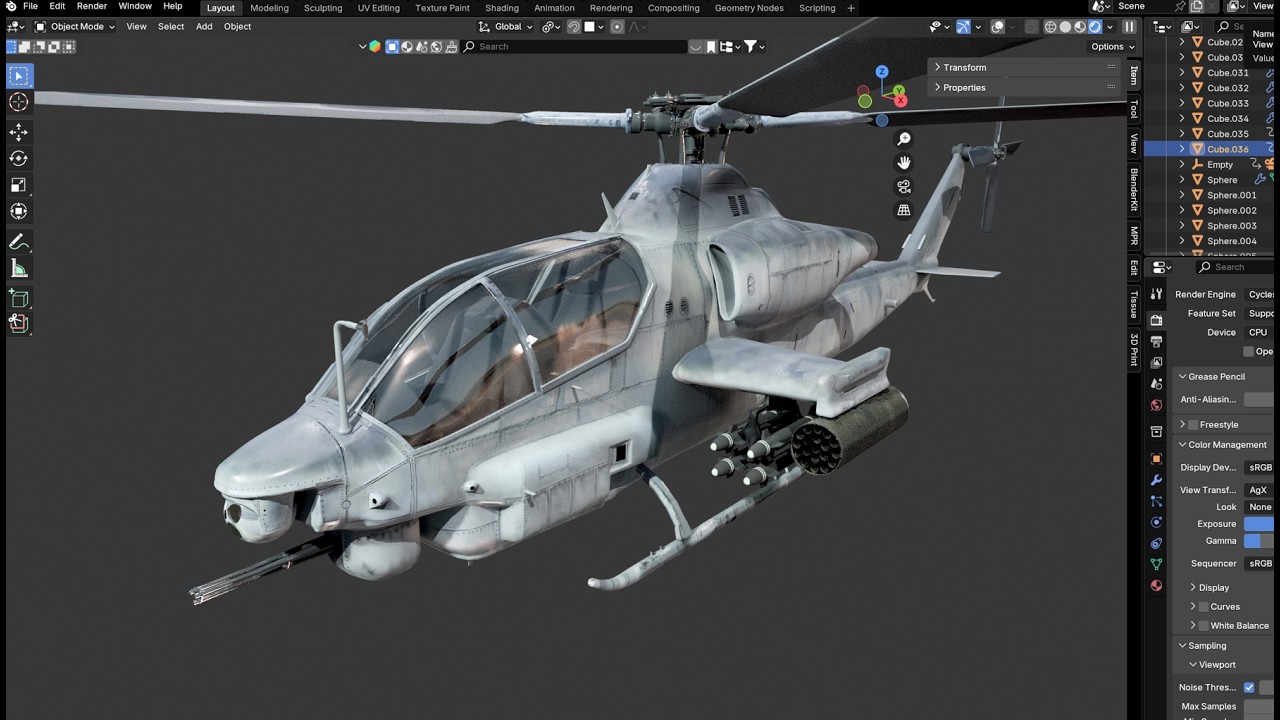Open the File menu

(30, 7)
